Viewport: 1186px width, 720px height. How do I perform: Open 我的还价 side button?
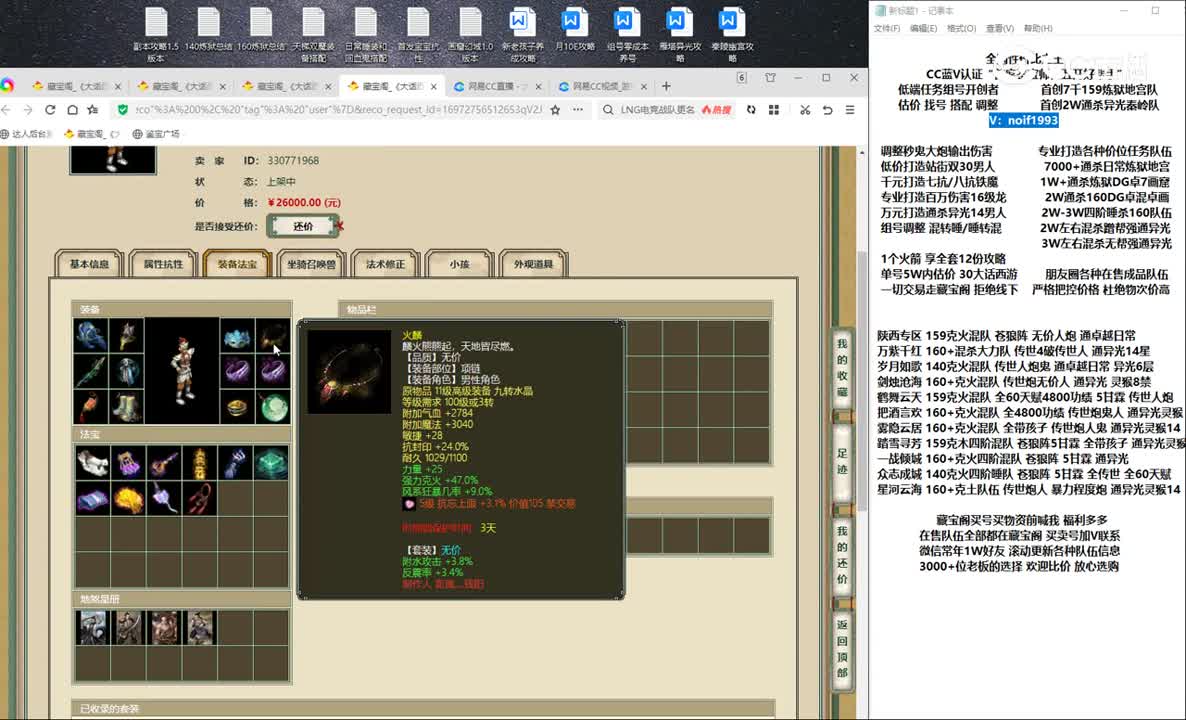(842, 555)
